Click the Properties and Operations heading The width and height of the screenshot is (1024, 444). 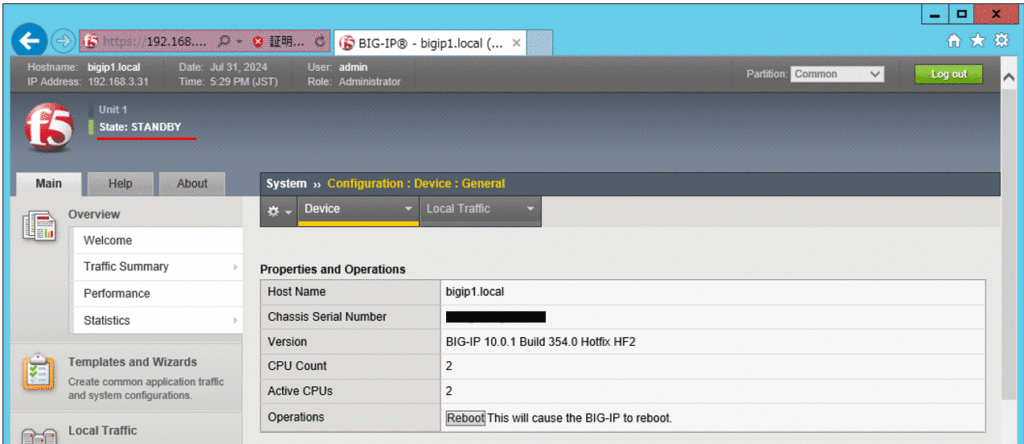pyautogui.click(x=332, y=269)
